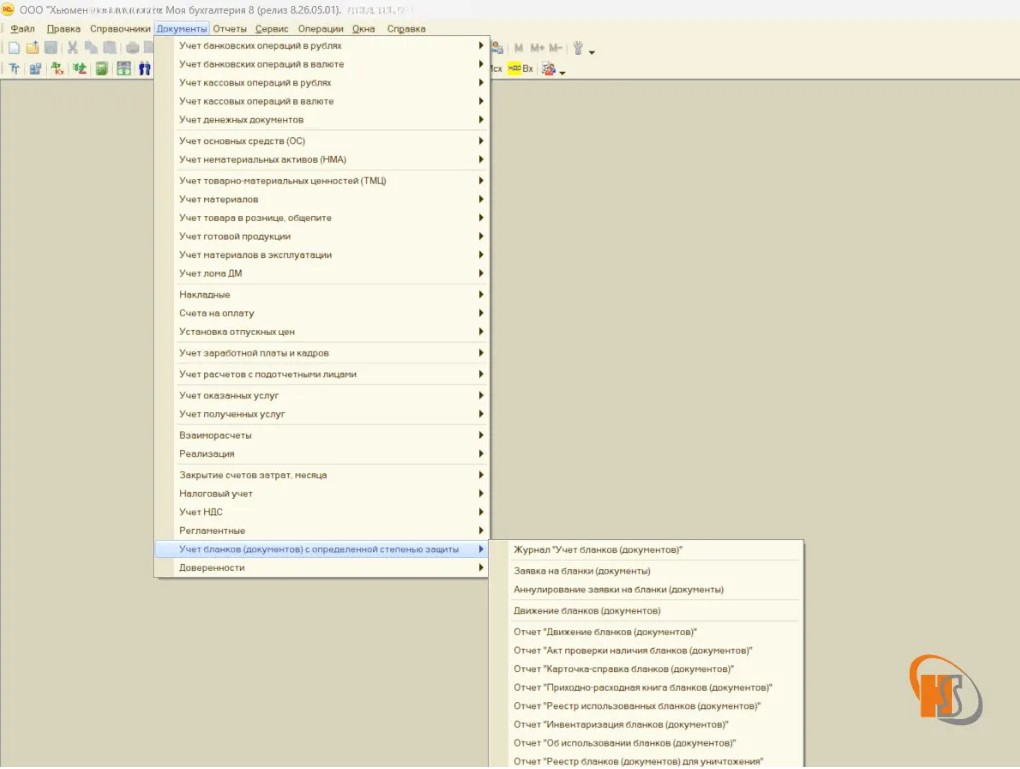Select Учет материалов menu entry
Screen dimensions: 1020x769
322,199
